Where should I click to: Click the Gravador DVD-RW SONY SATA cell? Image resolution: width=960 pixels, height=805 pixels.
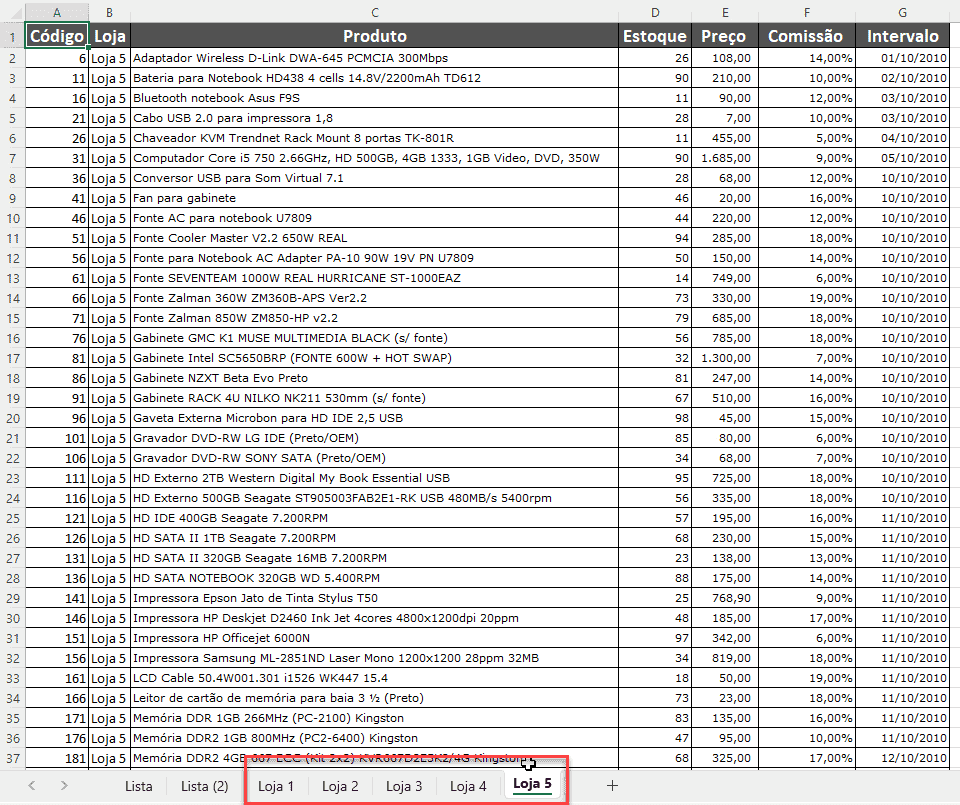click(x=375, y=458)
